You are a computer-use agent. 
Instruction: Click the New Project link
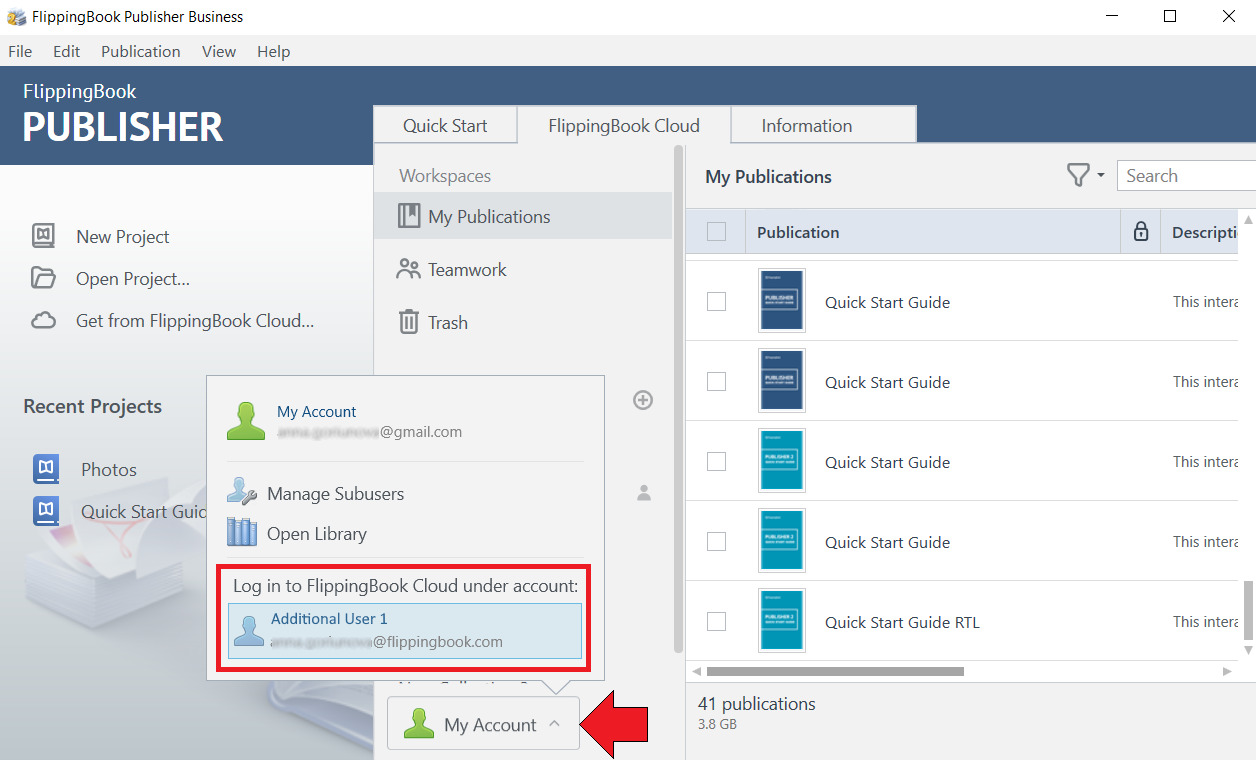[x=123, y=236]
